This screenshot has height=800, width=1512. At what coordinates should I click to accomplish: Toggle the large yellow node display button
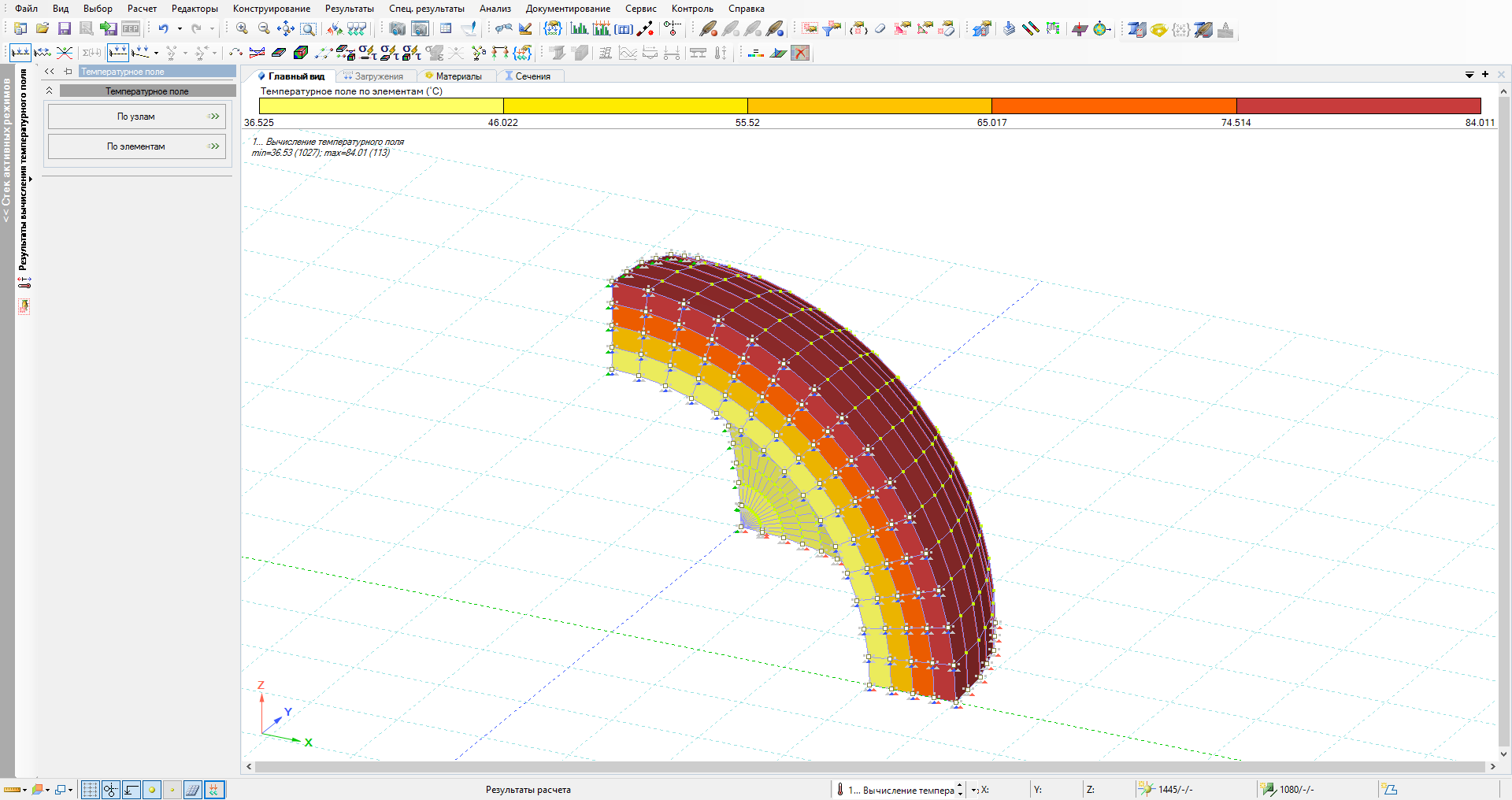coord(152,790)
